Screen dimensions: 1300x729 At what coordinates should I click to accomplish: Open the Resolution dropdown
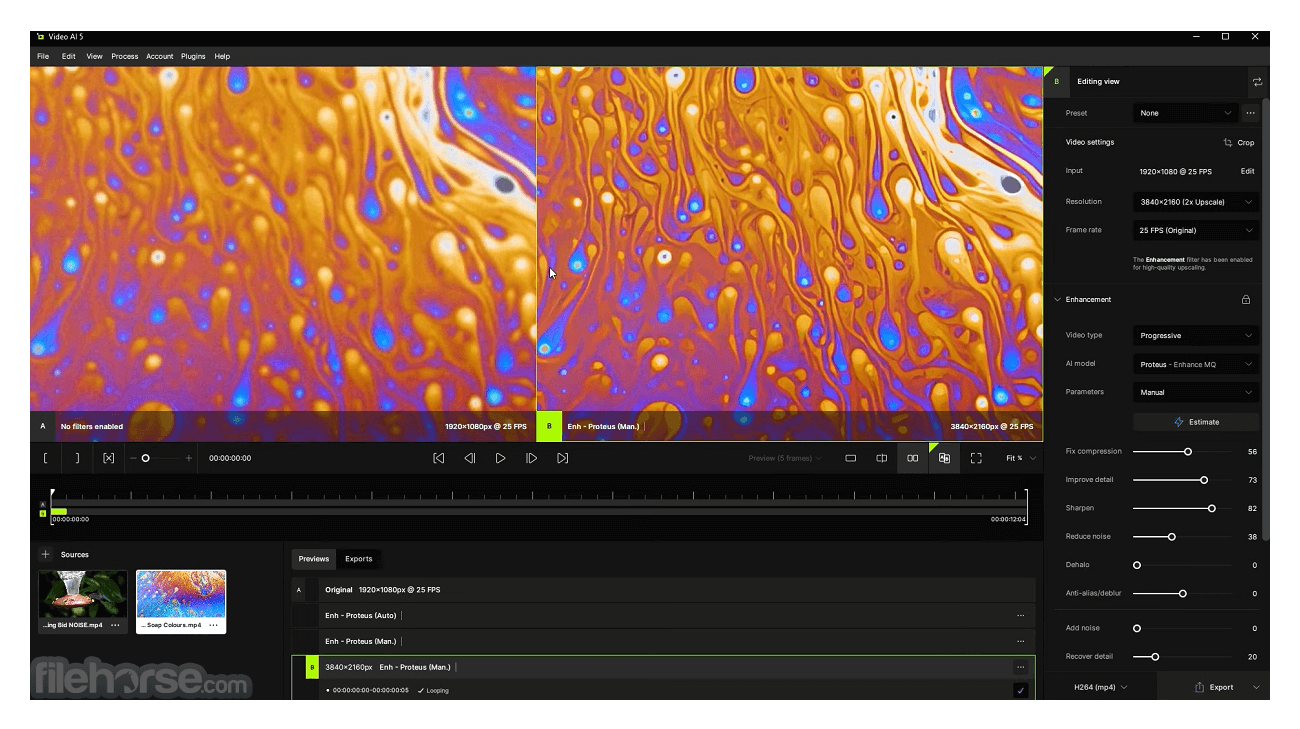[1196, 202]
